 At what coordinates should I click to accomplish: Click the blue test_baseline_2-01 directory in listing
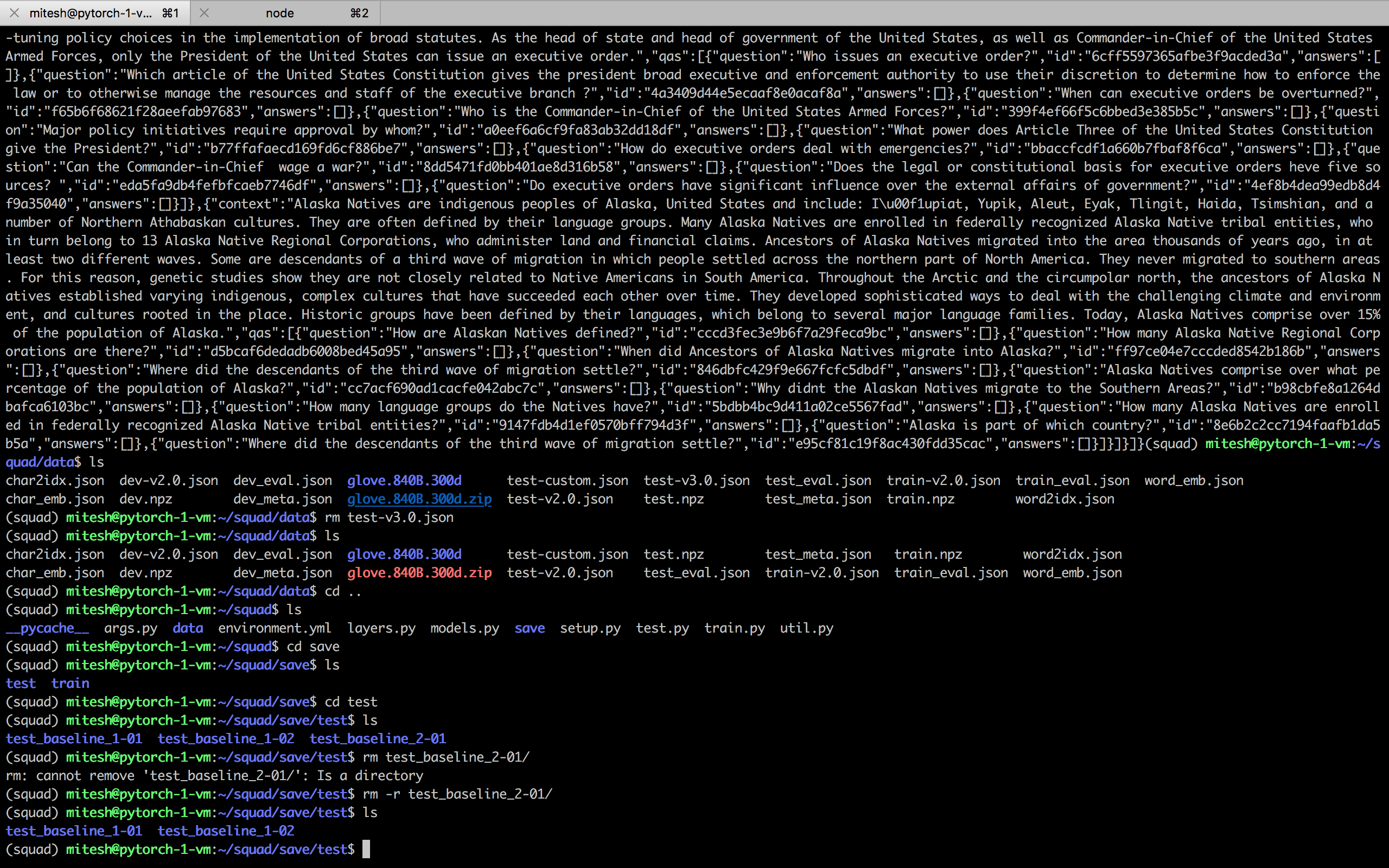378,738
